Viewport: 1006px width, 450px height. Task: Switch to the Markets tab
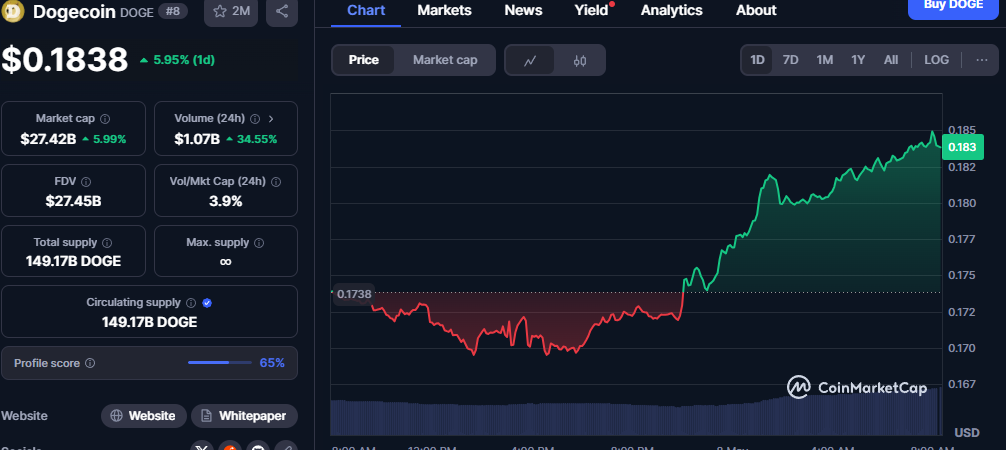pos(445,11)
